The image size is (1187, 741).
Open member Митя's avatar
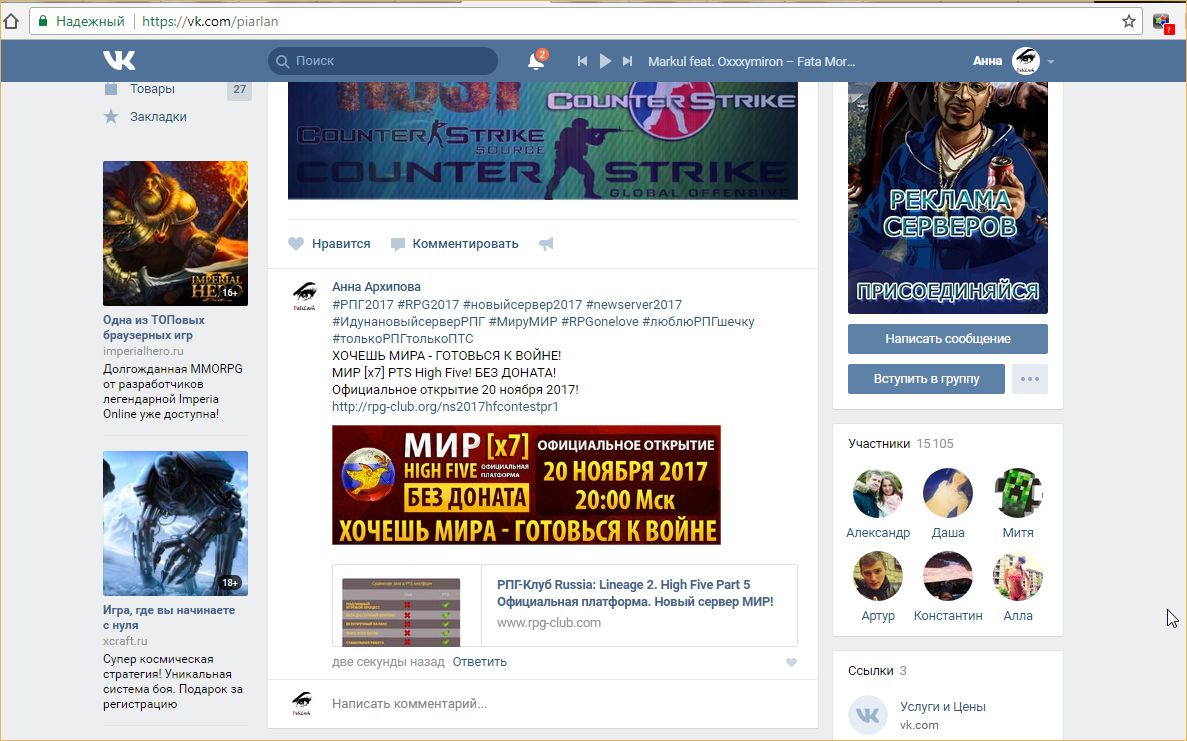pos(1018,493)
